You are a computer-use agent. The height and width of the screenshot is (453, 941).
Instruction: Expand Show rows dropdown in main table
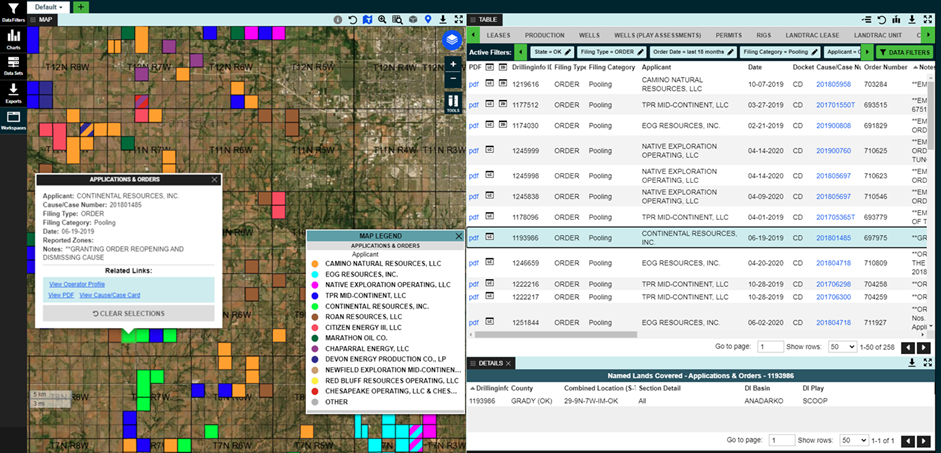[842, 346]
